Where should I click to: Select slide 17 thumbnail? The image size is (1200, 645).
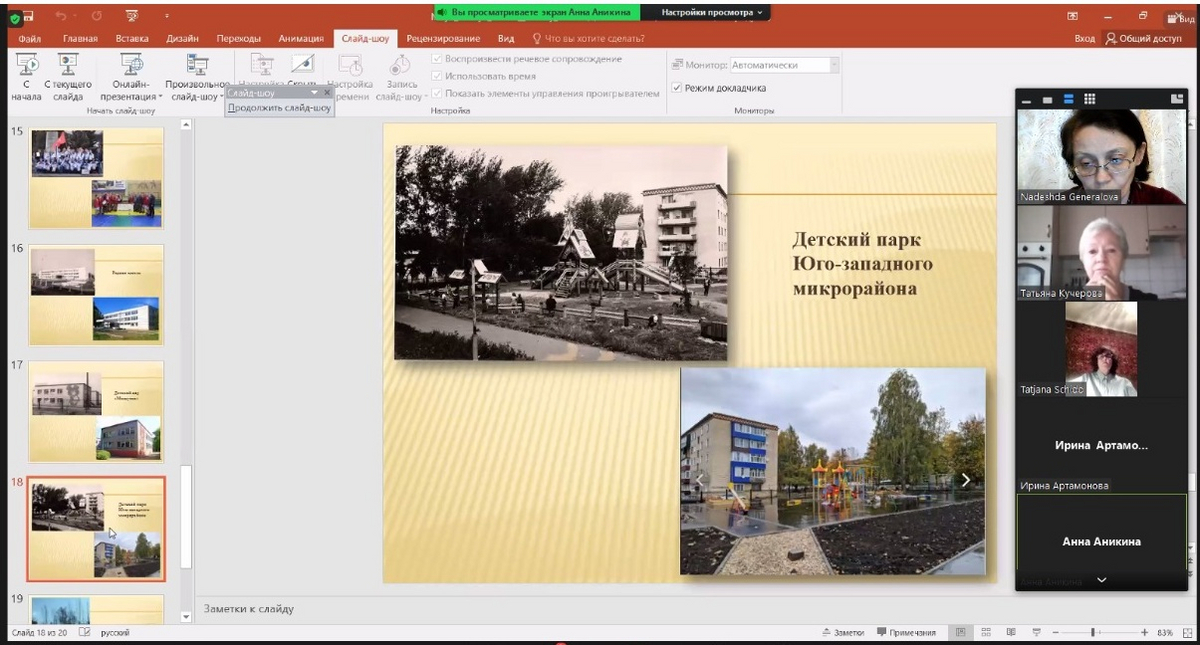pos(96,411)
